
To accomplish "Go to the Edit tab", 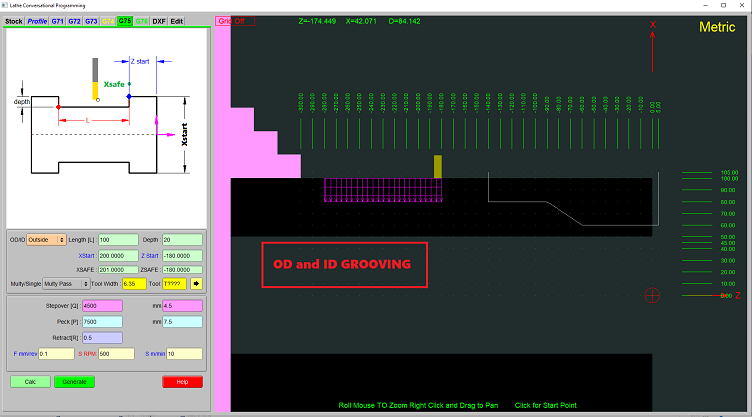I will coord(176,20).
